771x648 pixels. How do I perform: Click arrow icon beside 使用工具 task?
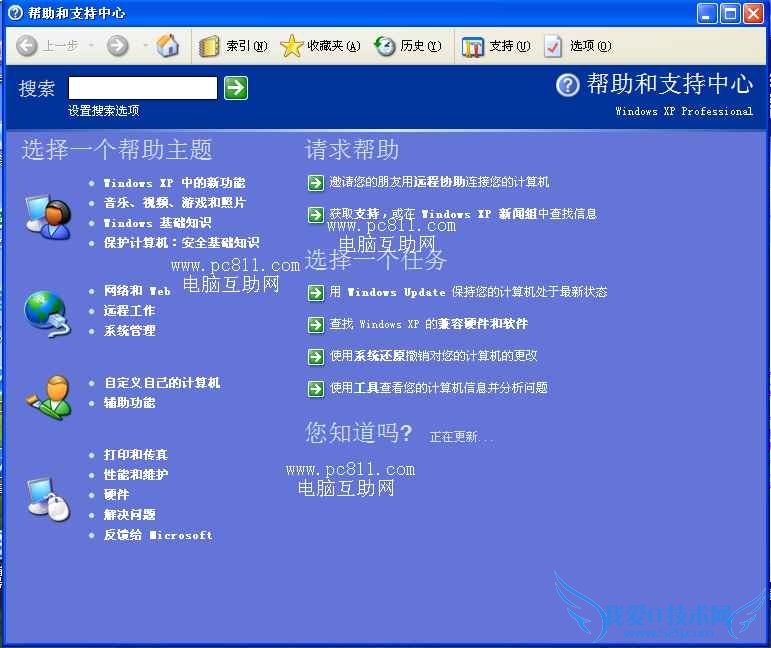(316, 389)
